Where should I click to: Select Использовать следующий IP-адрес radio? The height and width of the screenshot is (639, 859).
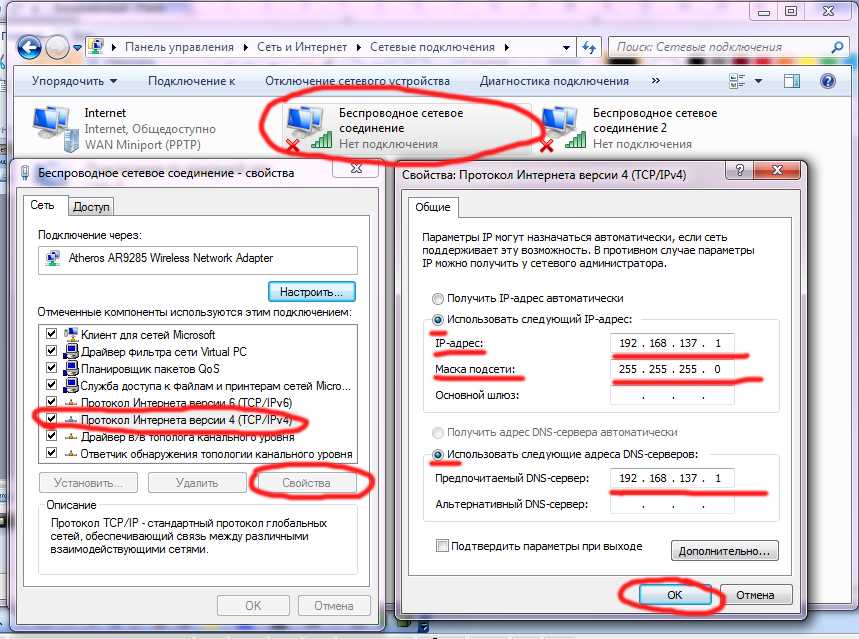[438, 320]
